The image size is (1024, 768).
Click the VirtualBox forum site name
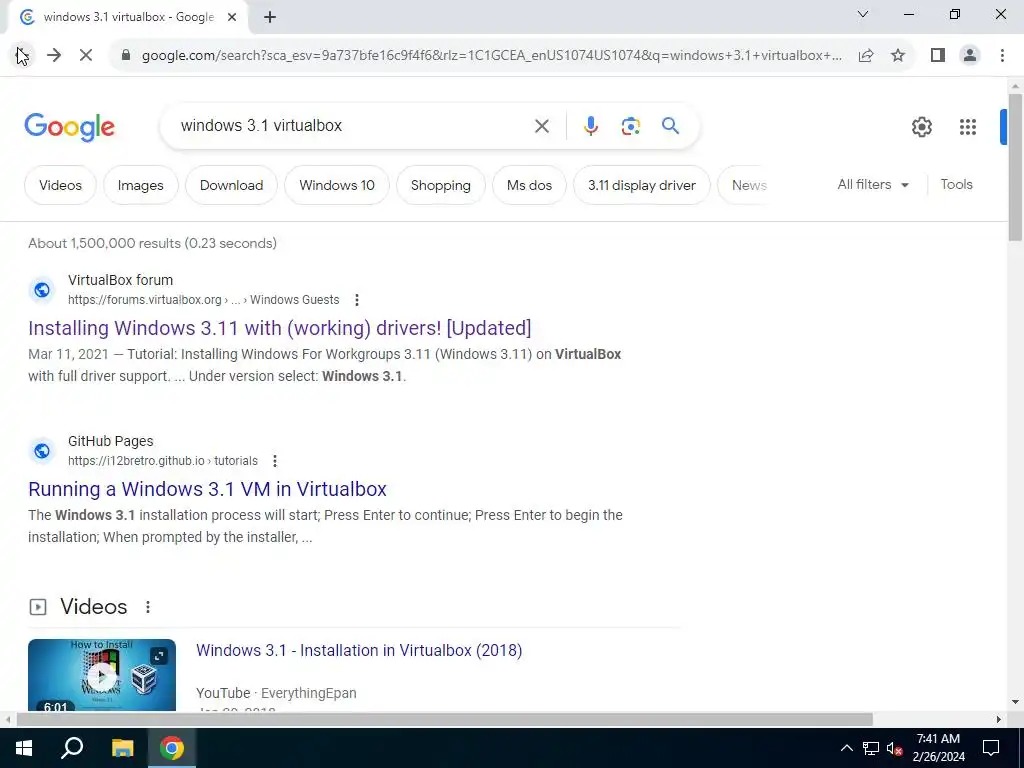[120, 280]
